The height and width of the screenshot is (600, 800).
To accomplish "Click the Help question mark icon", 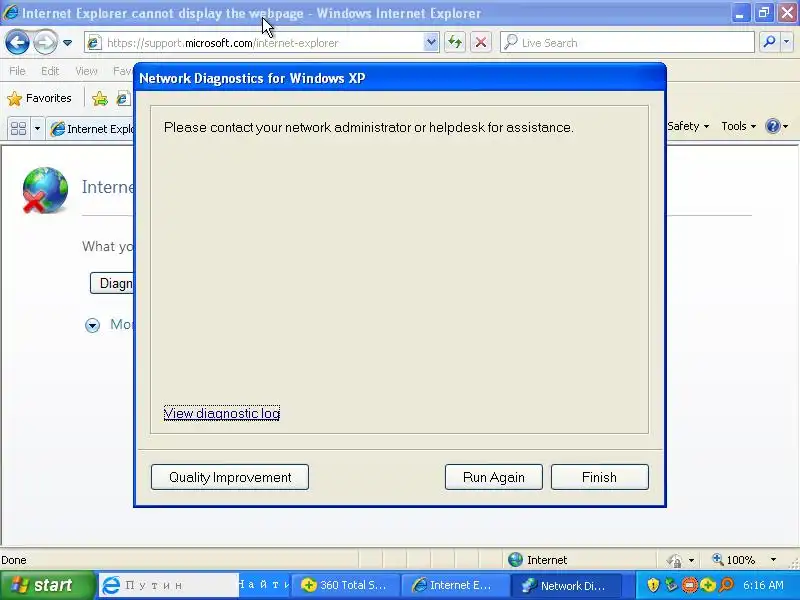I will [x=773, y=126].
